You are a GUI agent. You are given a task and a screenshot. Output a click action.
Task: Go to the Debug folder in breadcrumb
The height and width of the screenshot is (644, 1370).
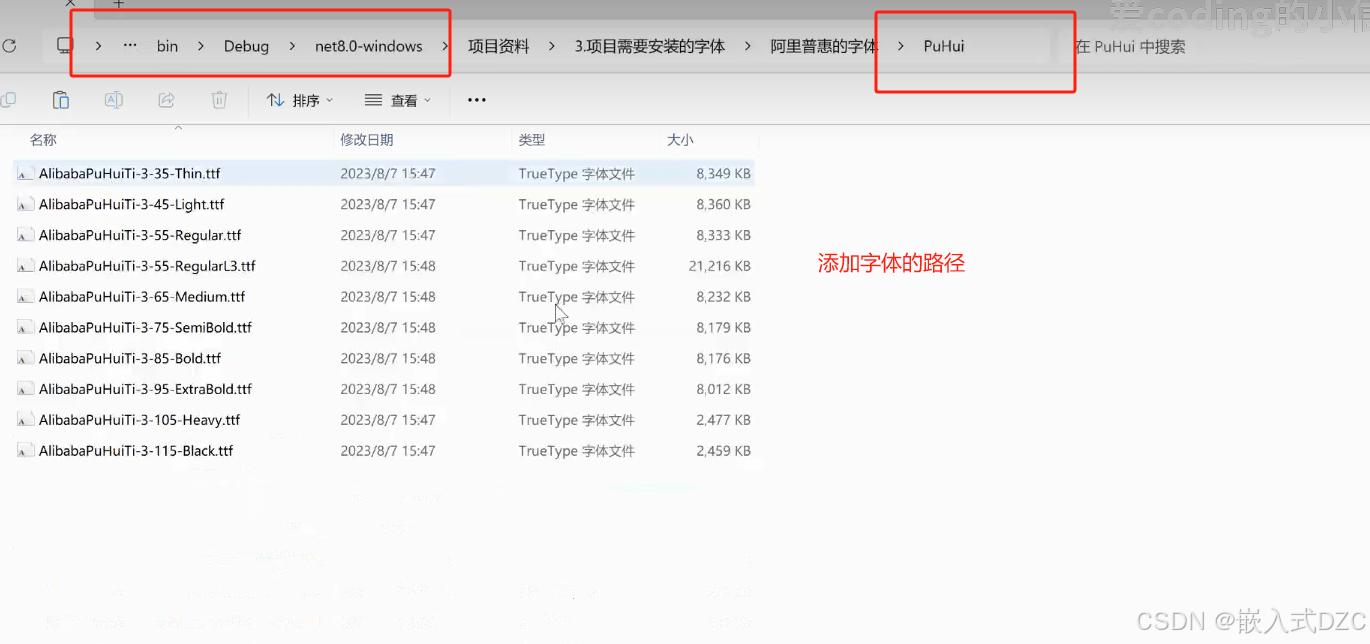[246, 46]
